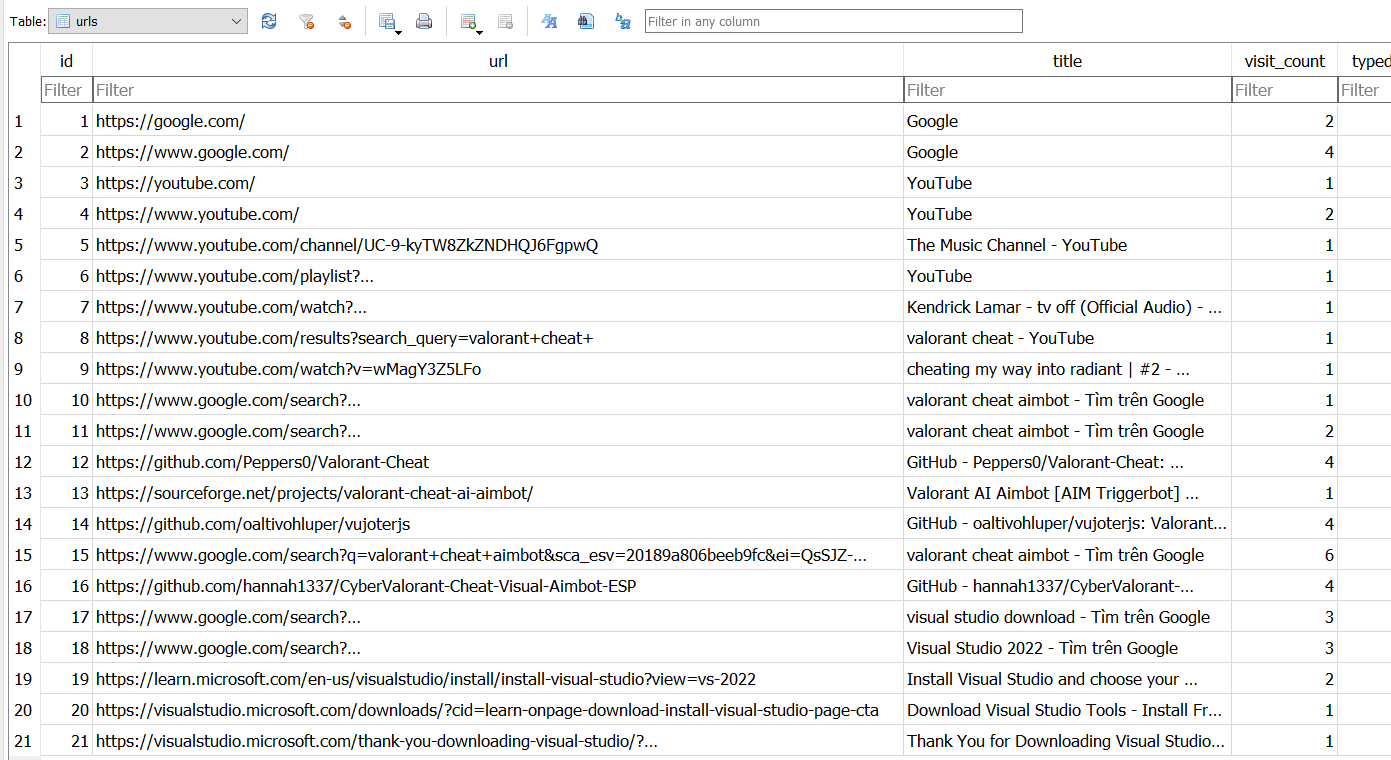The height and width of the screenshot is (760, 1391).
Task: Sort by the title column header
Action: point(1067,61)
